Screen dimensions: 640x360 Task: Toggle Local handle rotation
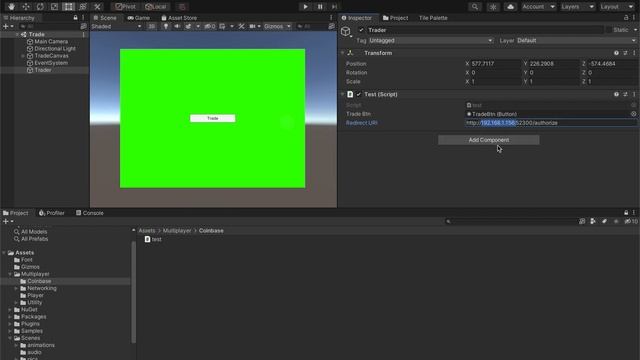pyautogui.click(x=156, y=7)
